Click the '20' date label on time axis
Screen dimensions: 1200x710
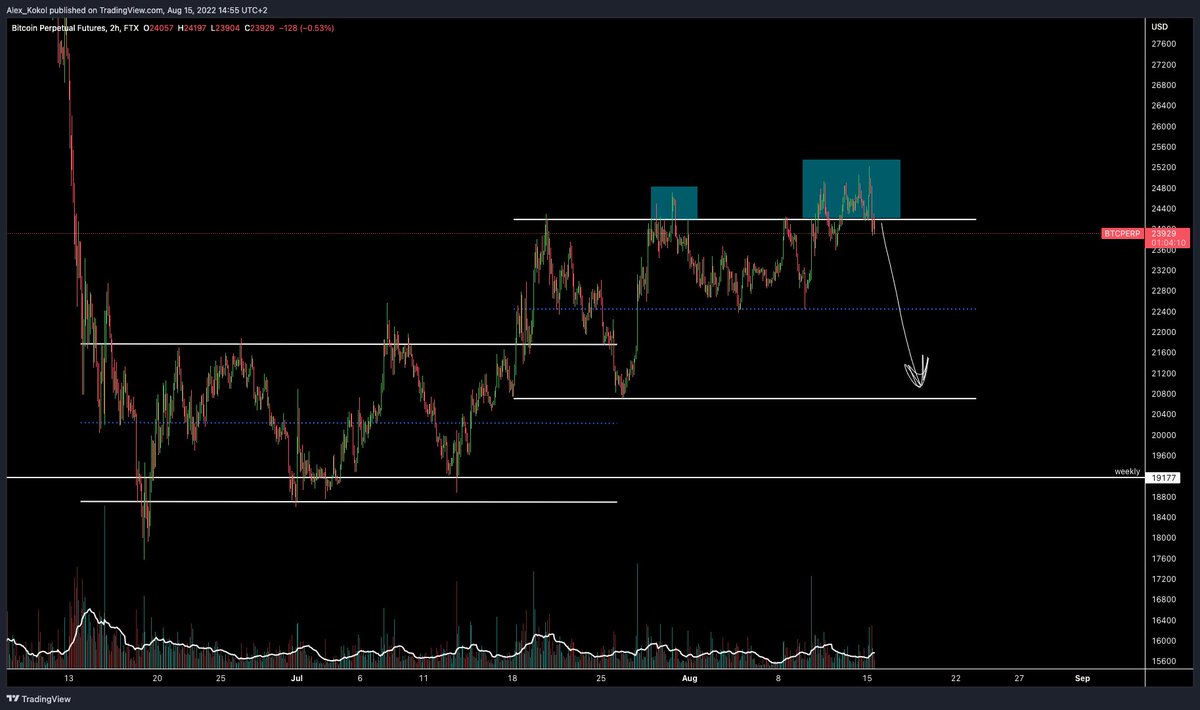point(157,678)
